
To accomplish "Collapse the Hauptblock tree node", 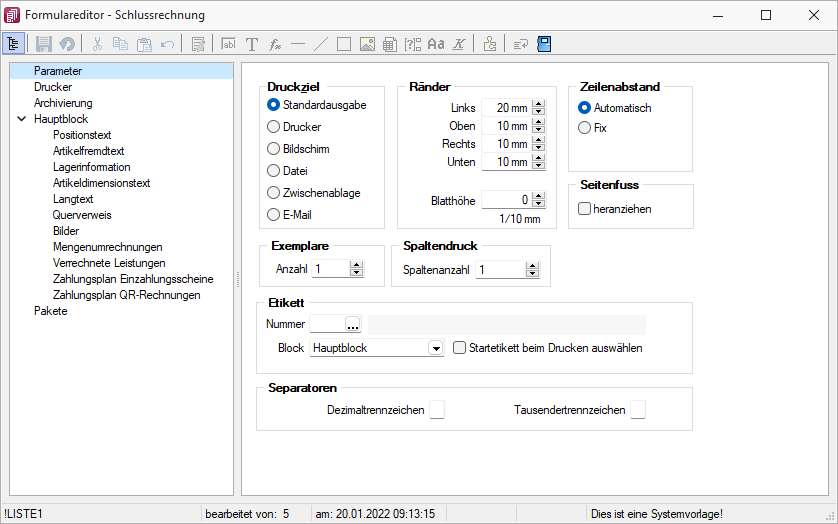I will (x=21, y=119).
